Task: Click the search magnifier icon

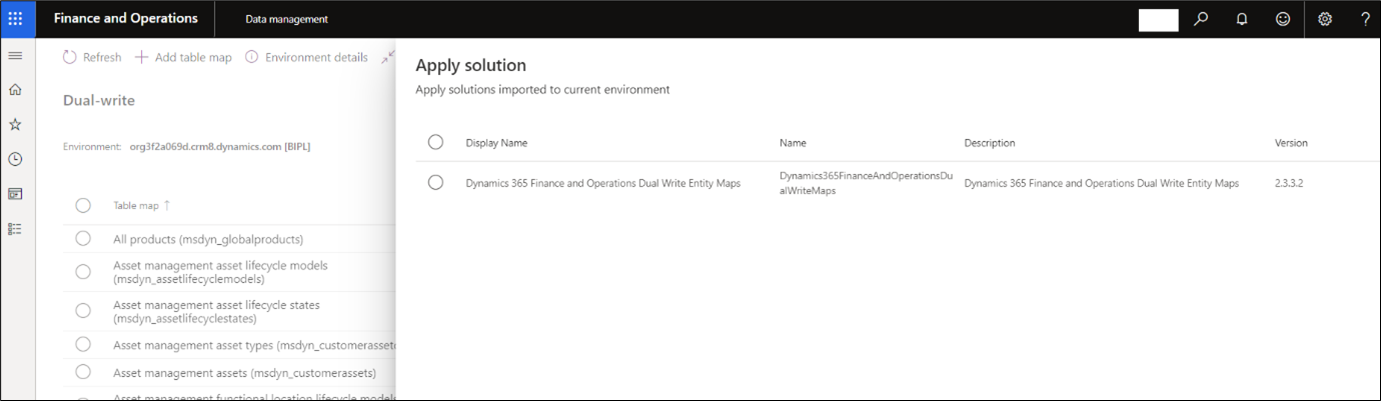Action: (x=1201, y=19)
